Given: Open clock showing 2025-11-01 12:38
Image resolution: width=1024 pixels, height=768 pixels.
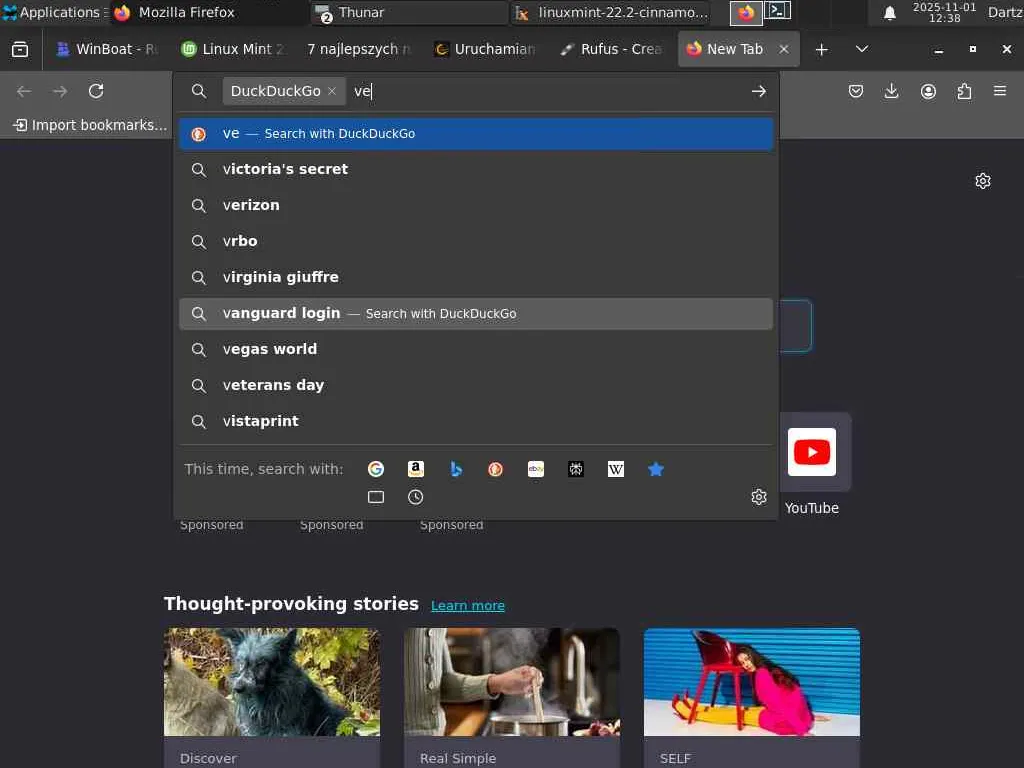Looking at the screenshot, I should [x=944, y=12].
